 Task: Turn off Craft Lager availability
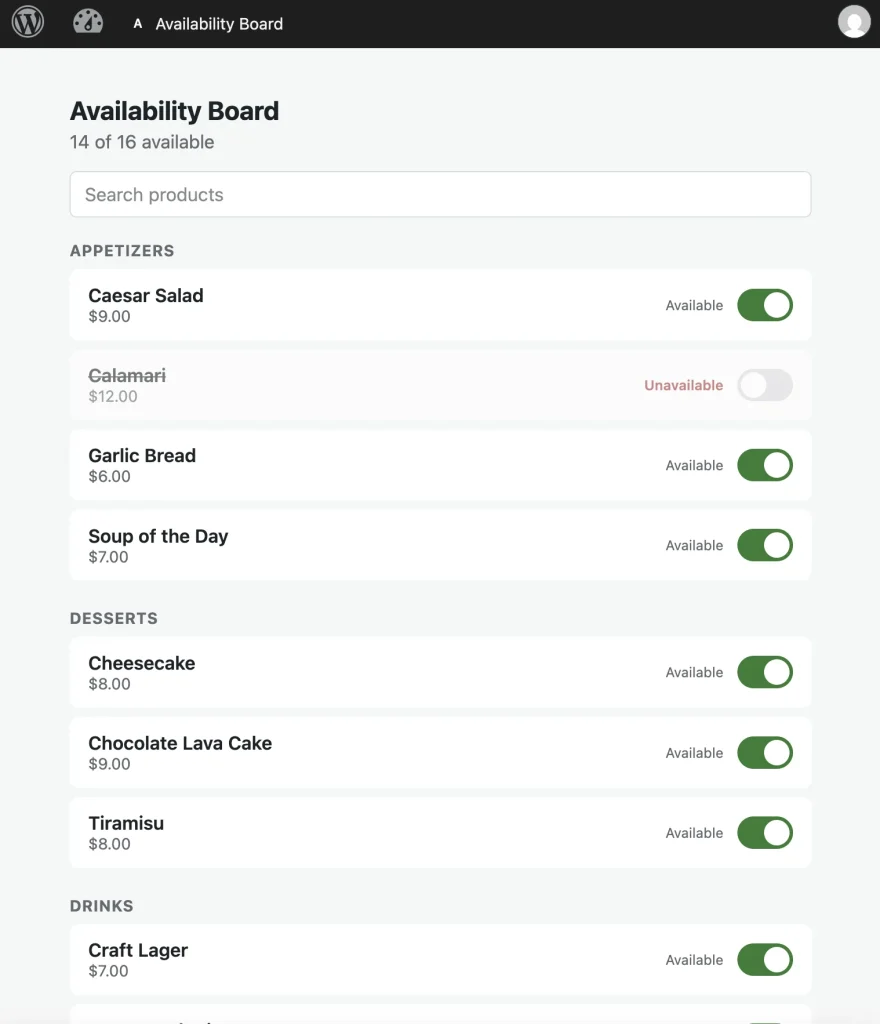(x=764, y=959)
